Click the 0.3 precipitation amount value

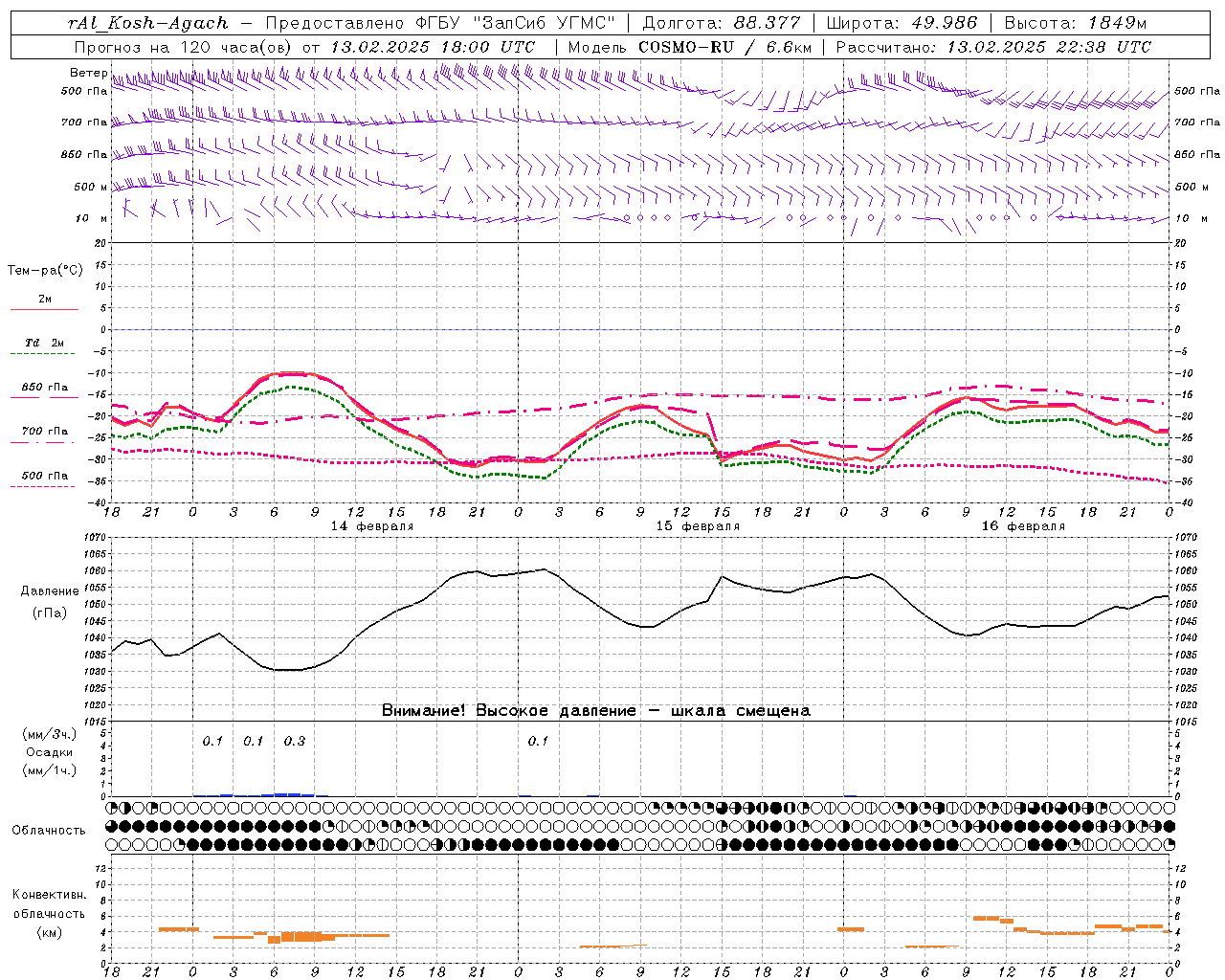[x=294, y=741]
